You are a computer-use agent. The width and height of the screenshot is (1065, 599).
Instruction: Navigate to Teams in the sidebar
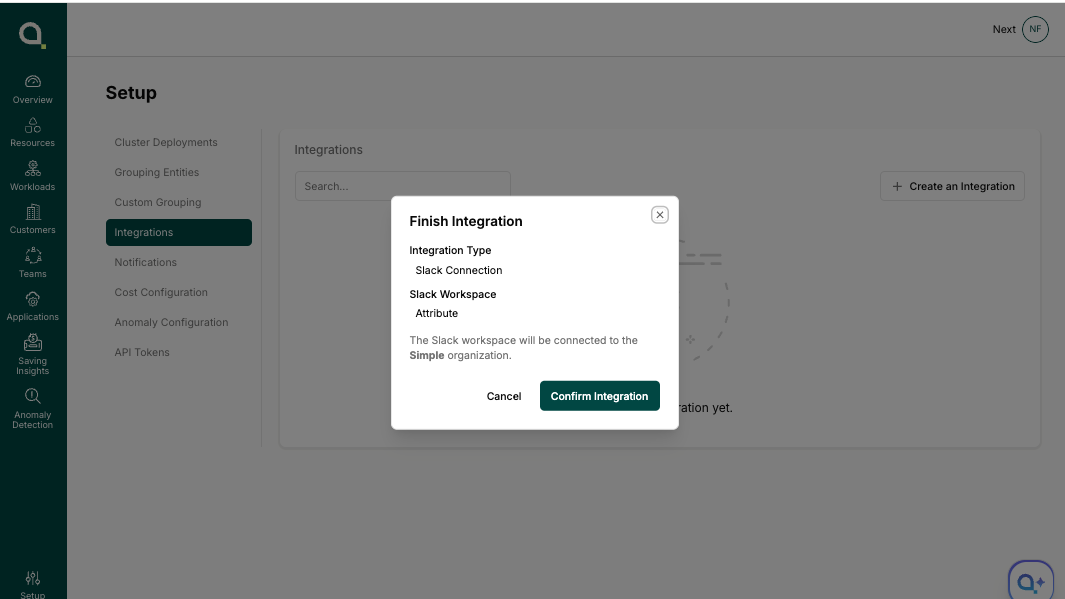[x=33, y=264]
